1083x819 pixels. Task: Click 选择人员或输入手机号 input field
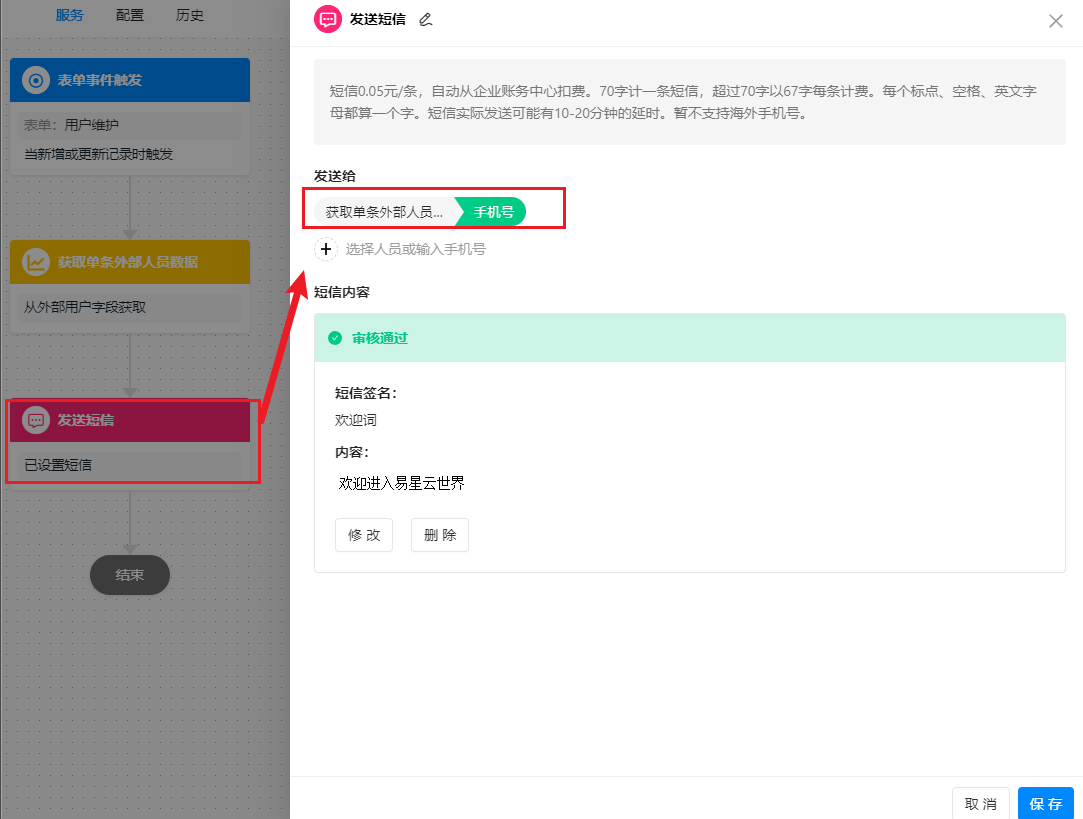coord(416,249)
